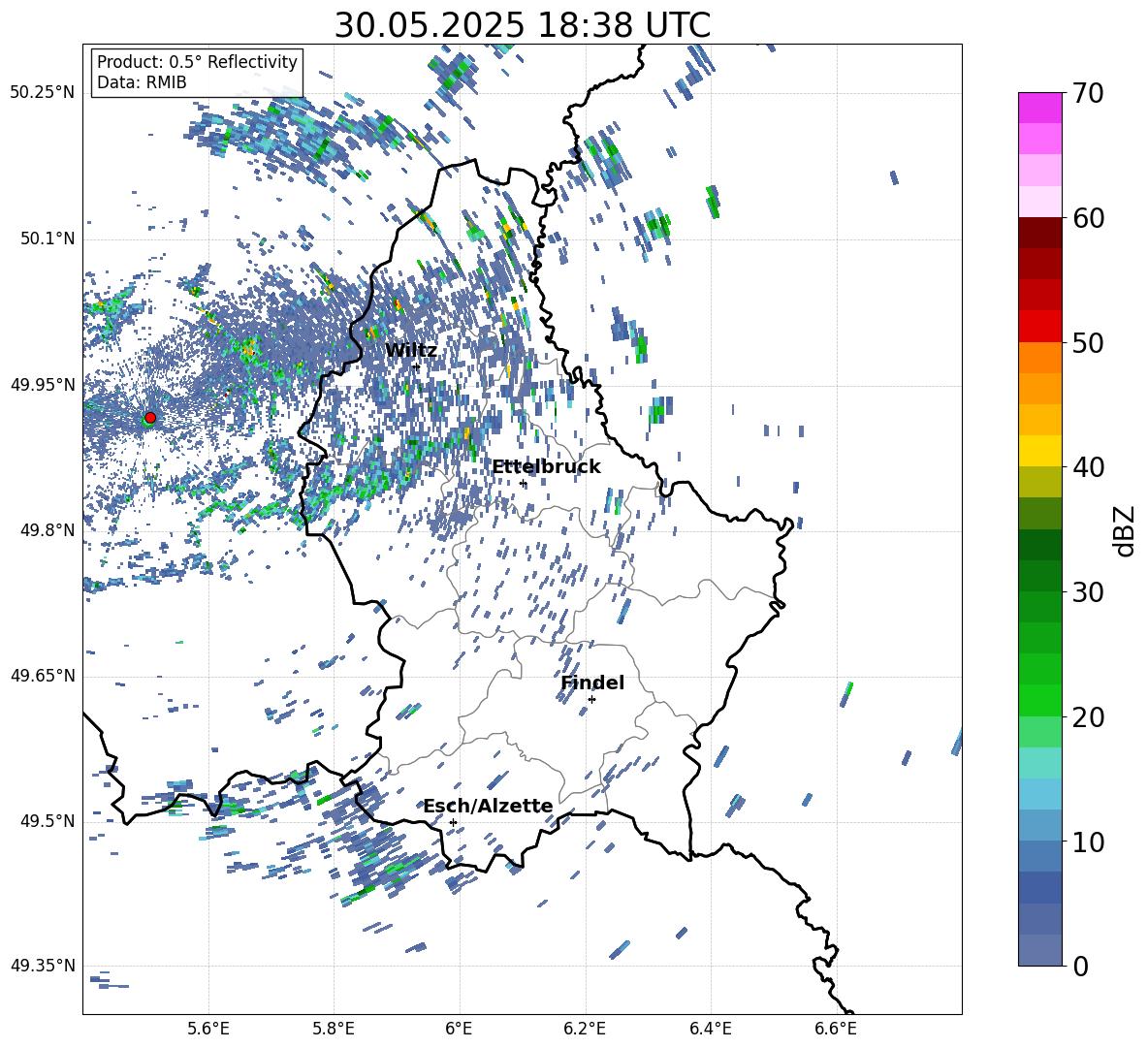
Task: Click the 49.35°N latitude label
Action: (43, 966)
